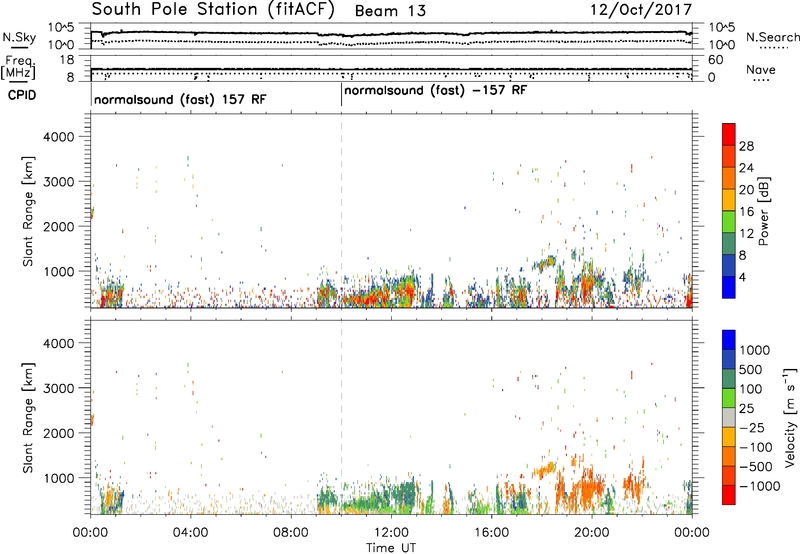Click 'Slant Range [km]' label of power panel
Viewport: 800px width, 554px height.
(x=28, y=211)
